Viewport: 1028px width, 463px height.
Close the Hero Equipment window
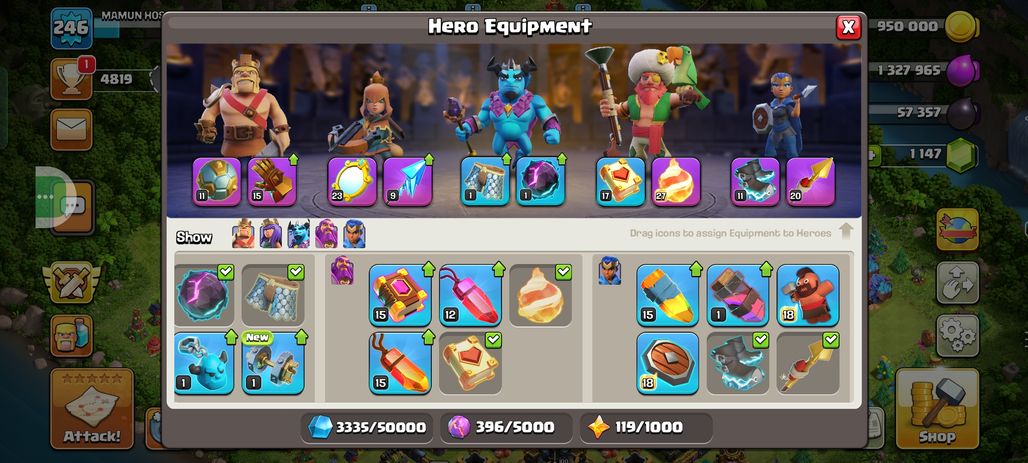[848, 27]
